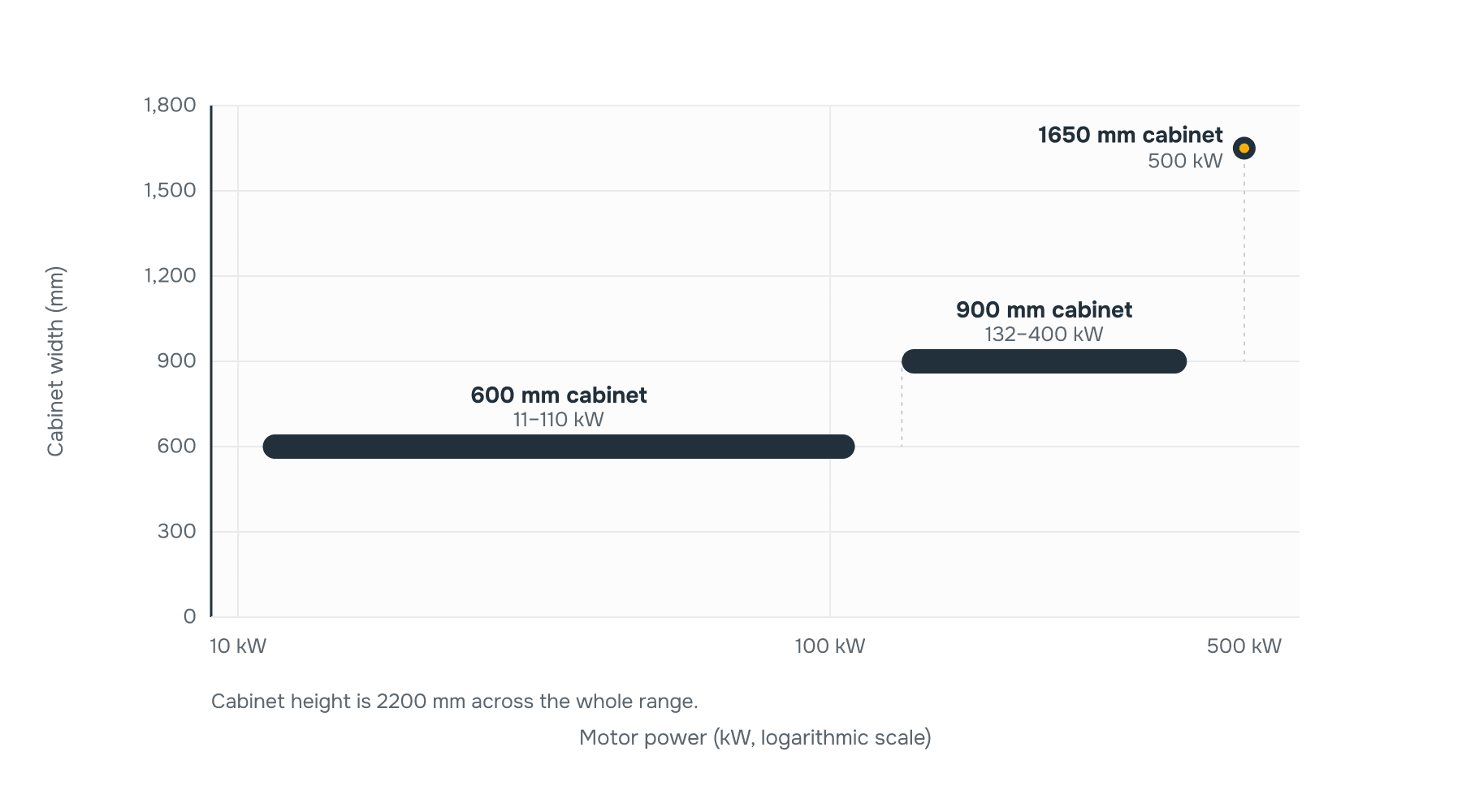Click the '900 mm cabinet' label
Viewport: 1462px width, 812px height.
pos(1044,309)
